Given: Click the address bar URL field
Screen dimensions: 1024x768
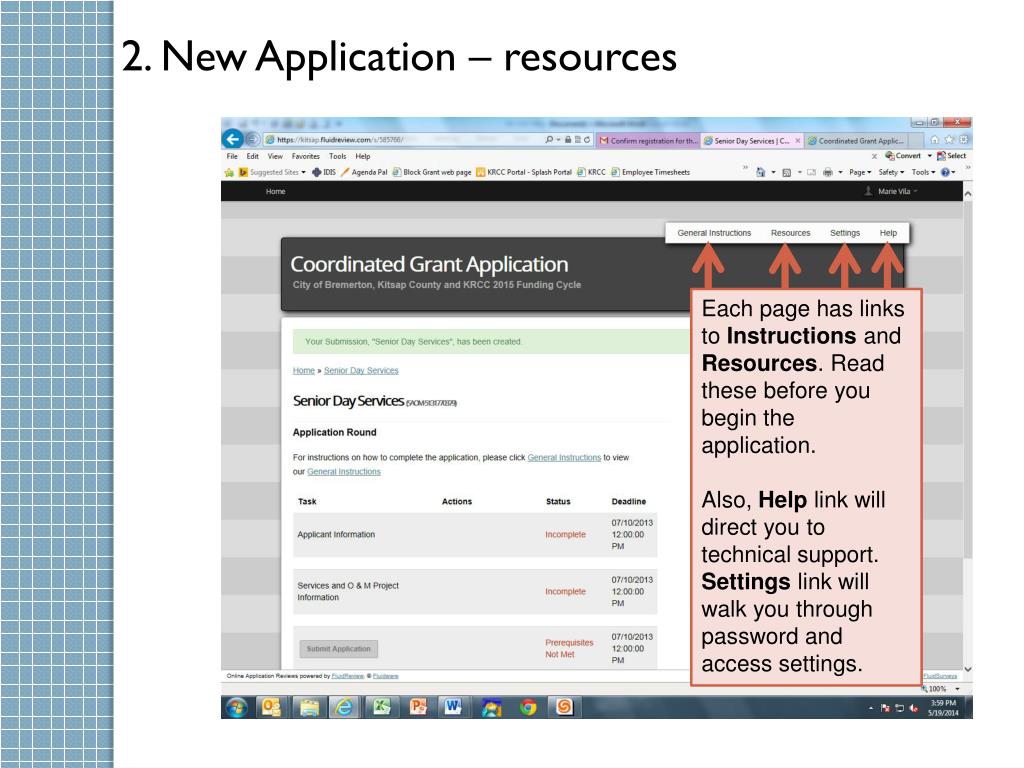Looking at the screenshot, I should coord(405,140).
